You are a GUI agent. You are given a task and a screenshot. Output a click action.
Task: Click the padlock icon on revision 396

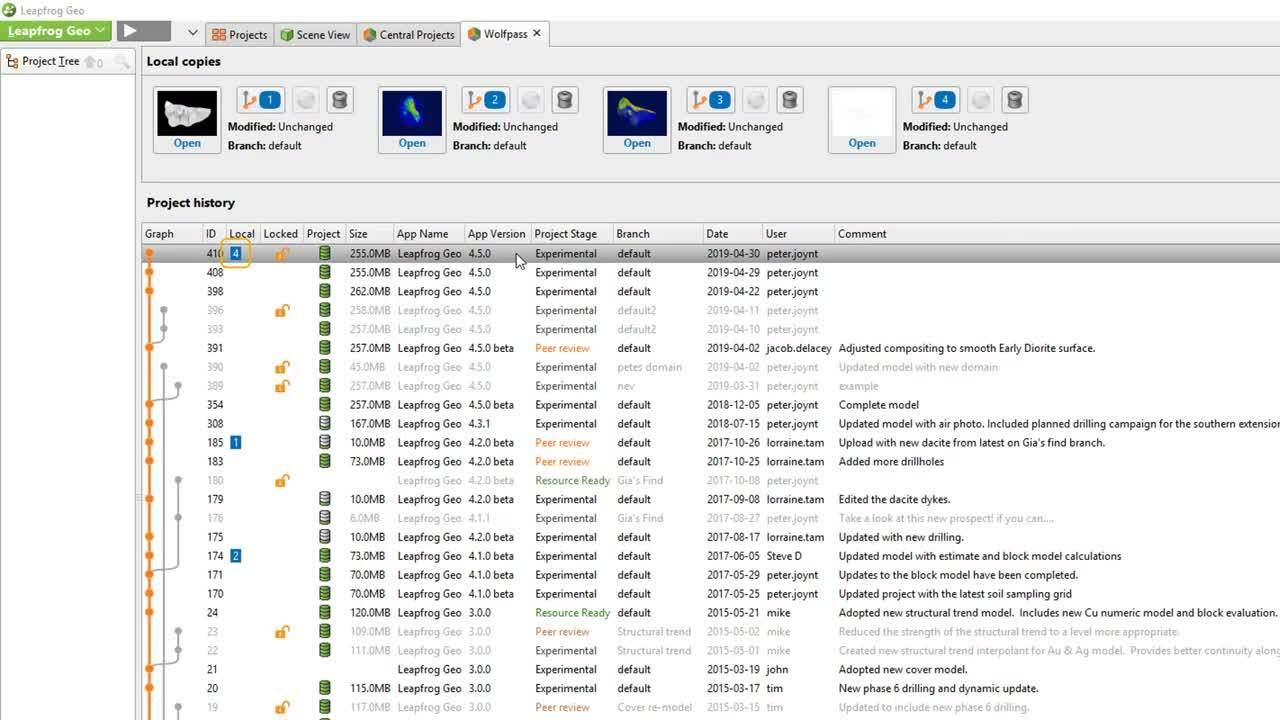click(x=282, y=311)
